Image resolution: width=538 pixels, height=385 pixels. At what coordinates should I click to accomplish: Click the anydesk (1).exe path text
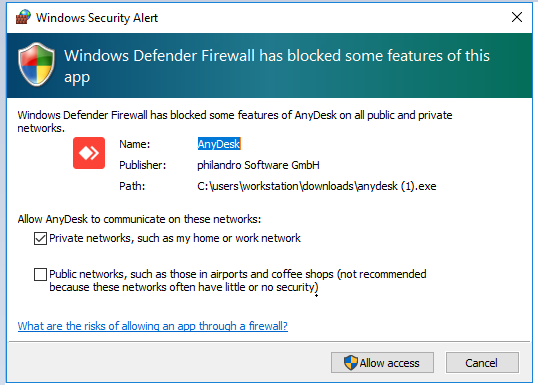click(x=317, y=186)
